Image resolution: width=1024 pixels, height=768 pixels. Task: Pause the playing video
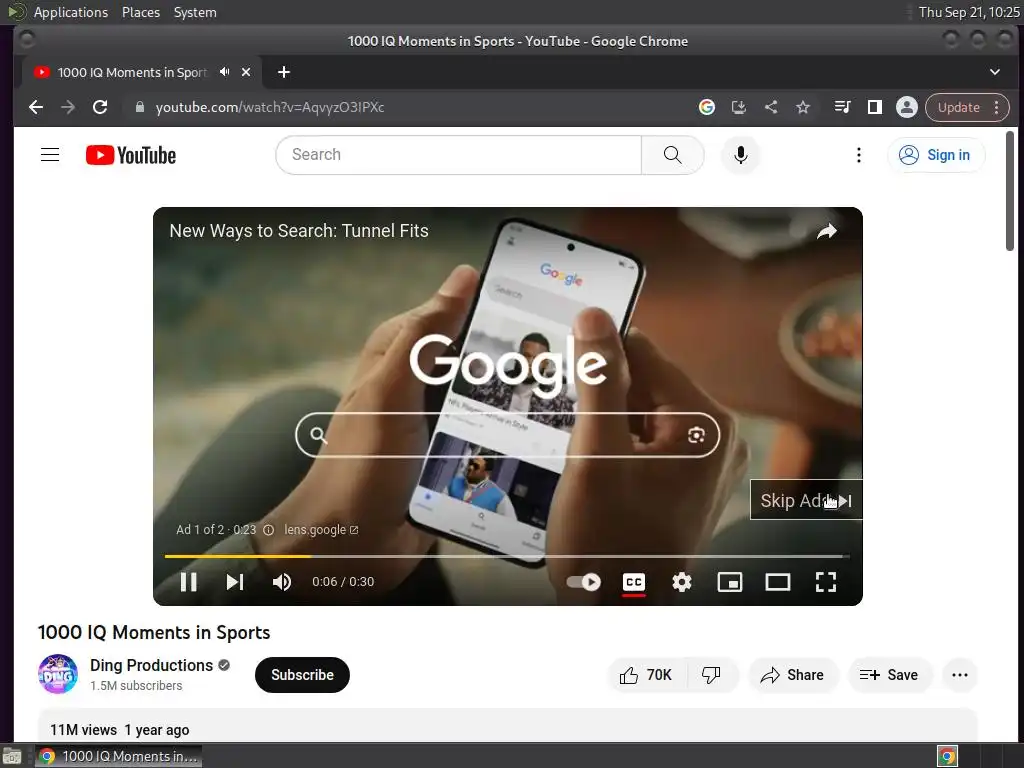point(189,582)
